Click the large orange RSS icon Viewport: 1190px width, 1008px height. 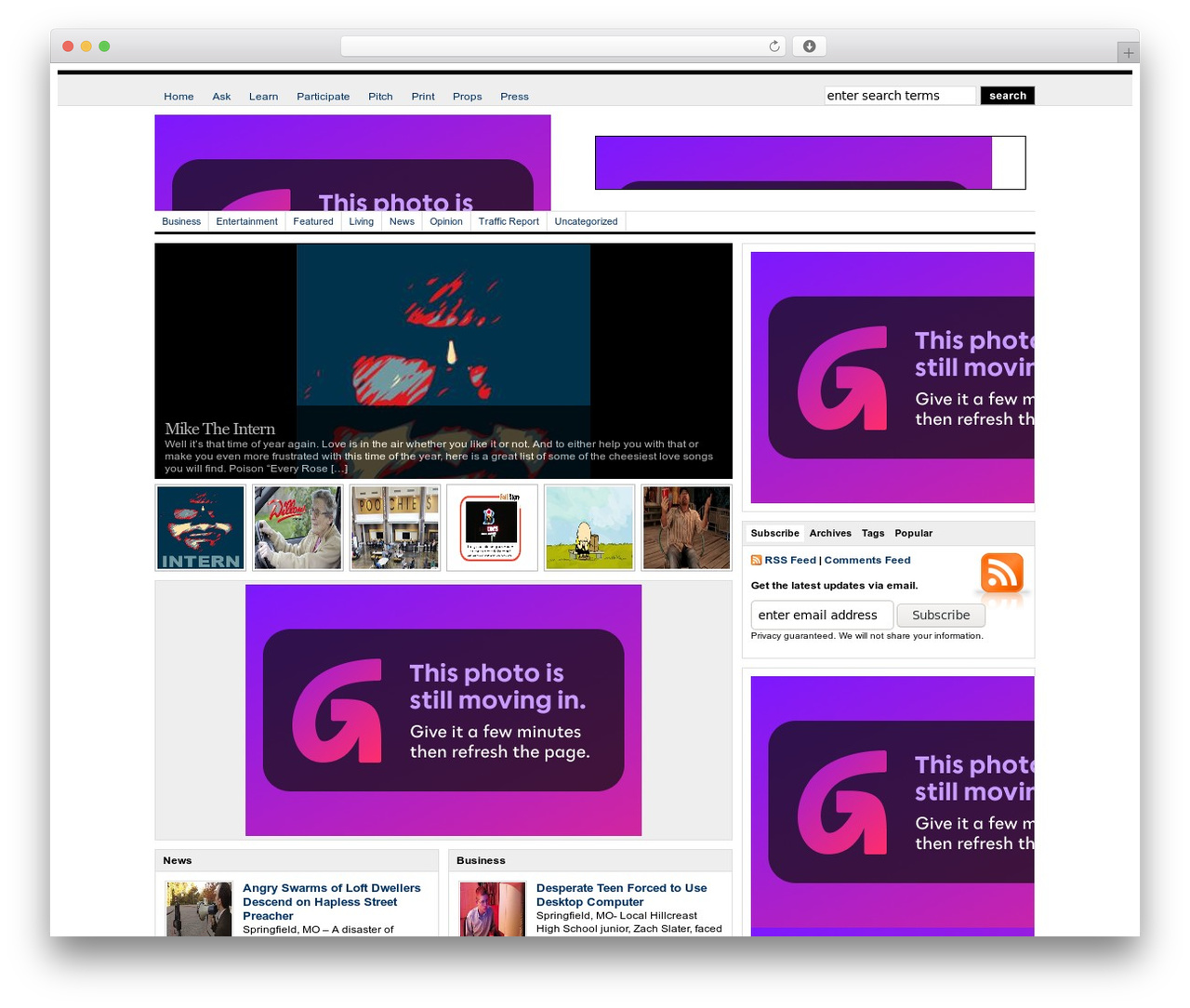1001,574
